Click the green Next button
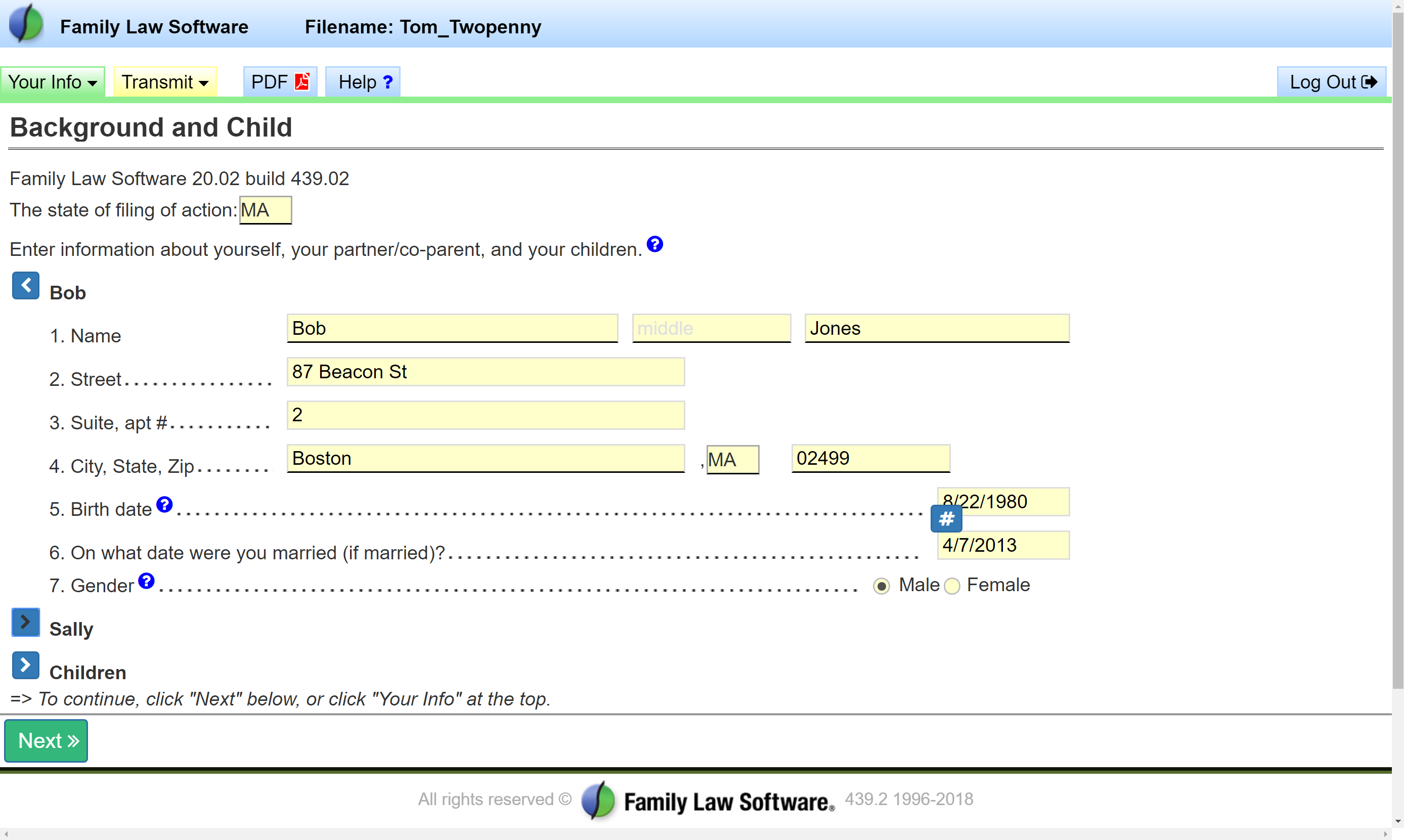Viewport: 1404px width, 840px height. [x=46, y=740]
